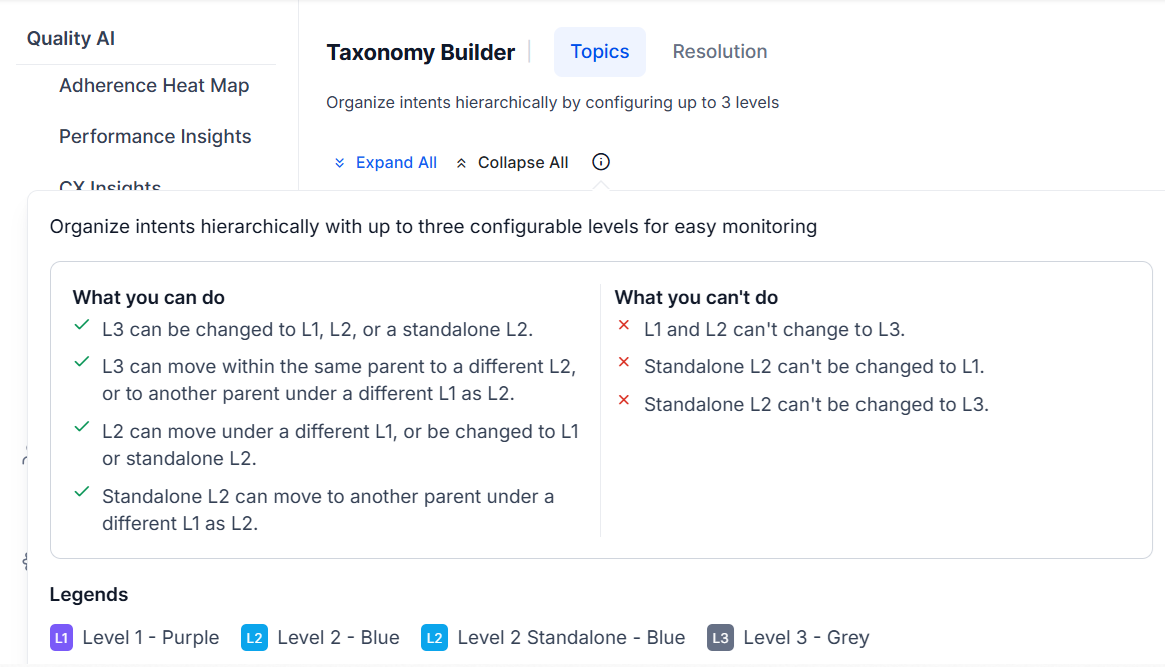Click red X beside 'Standalone L2 can't be changed to L1'

tap(624, 364)
